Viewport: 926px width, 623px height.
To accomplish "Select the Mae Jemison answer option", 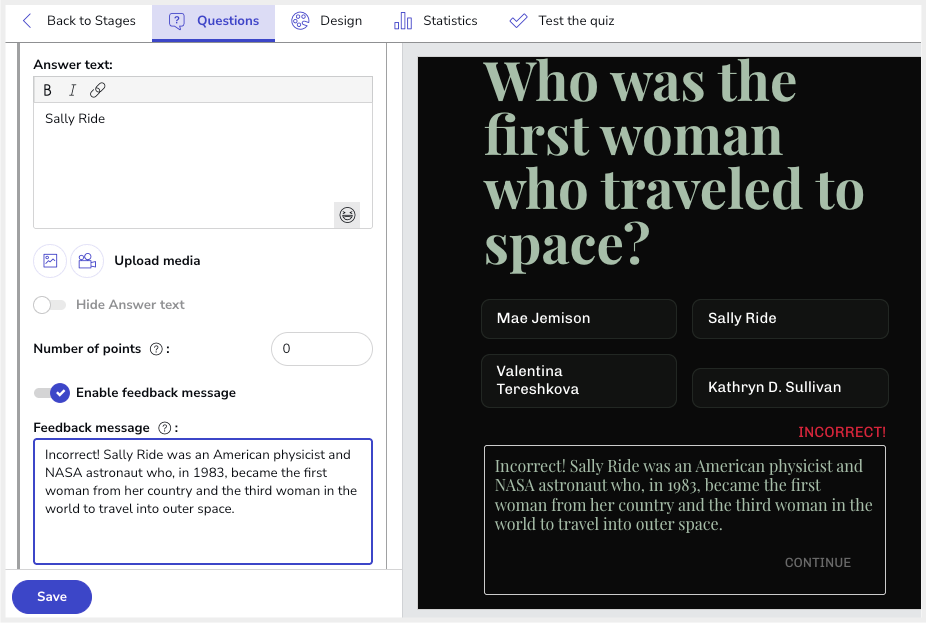I will pyautogui.click(x=578, y=319).
